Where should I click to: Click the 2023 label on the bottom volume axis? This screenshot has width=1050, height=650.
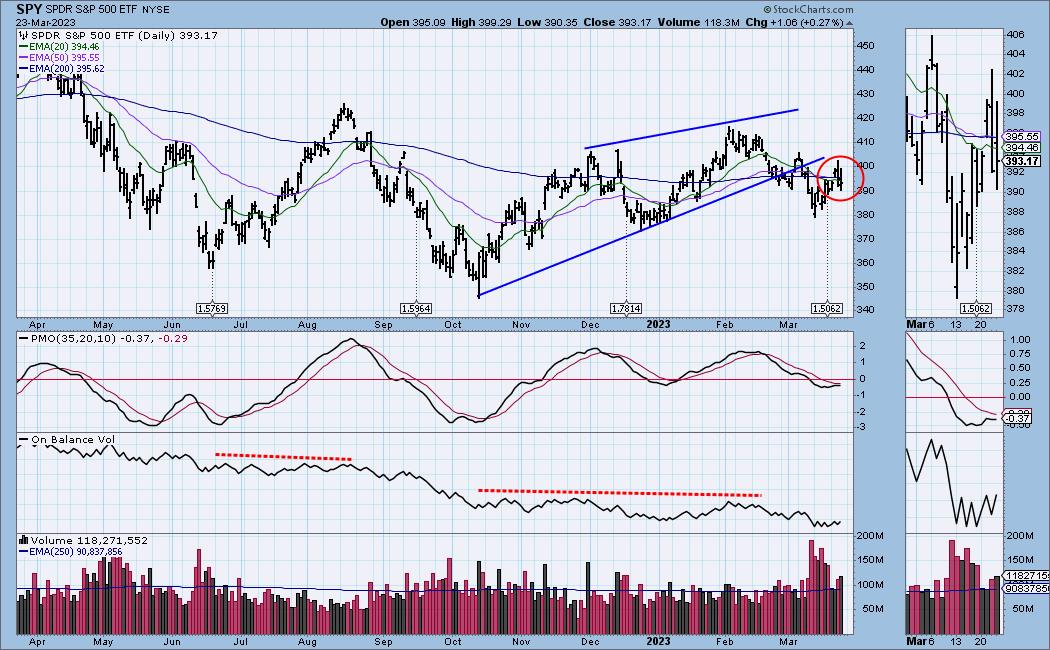pyautogui.click(x=658, y=641)
